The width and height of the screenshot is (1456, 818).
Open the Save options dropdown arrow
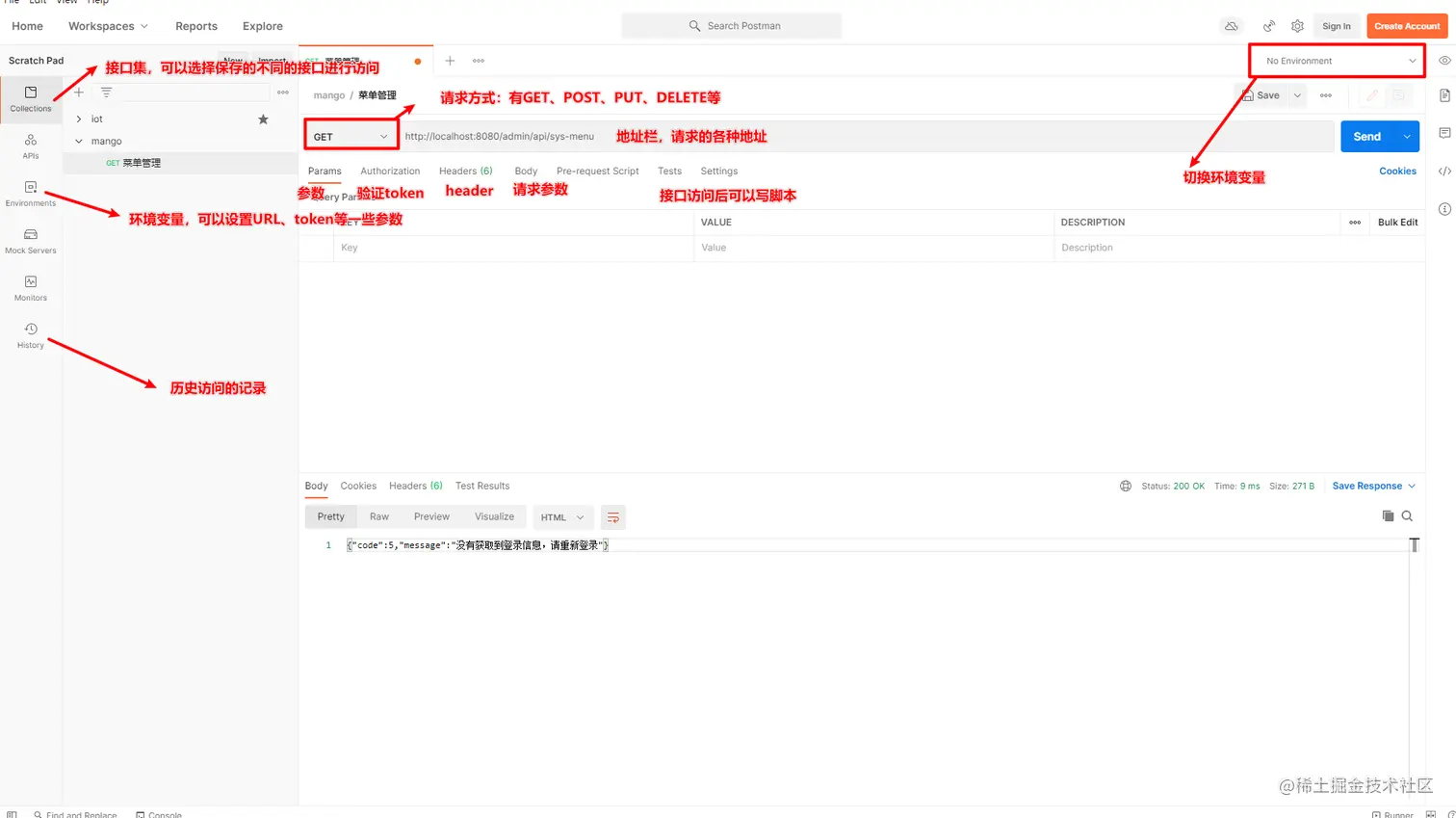tap(1297, 95)
